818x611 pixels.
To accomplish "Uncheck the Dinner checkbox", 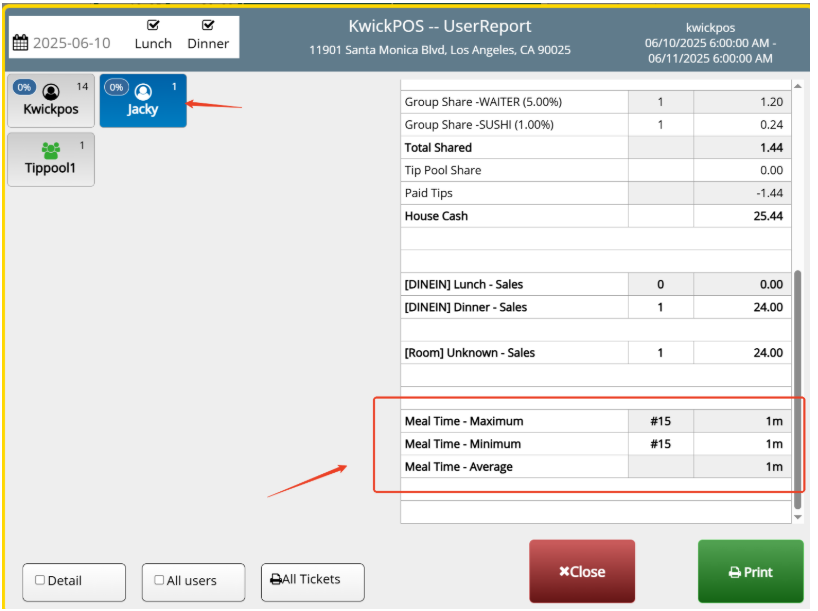I will point(208,25).
